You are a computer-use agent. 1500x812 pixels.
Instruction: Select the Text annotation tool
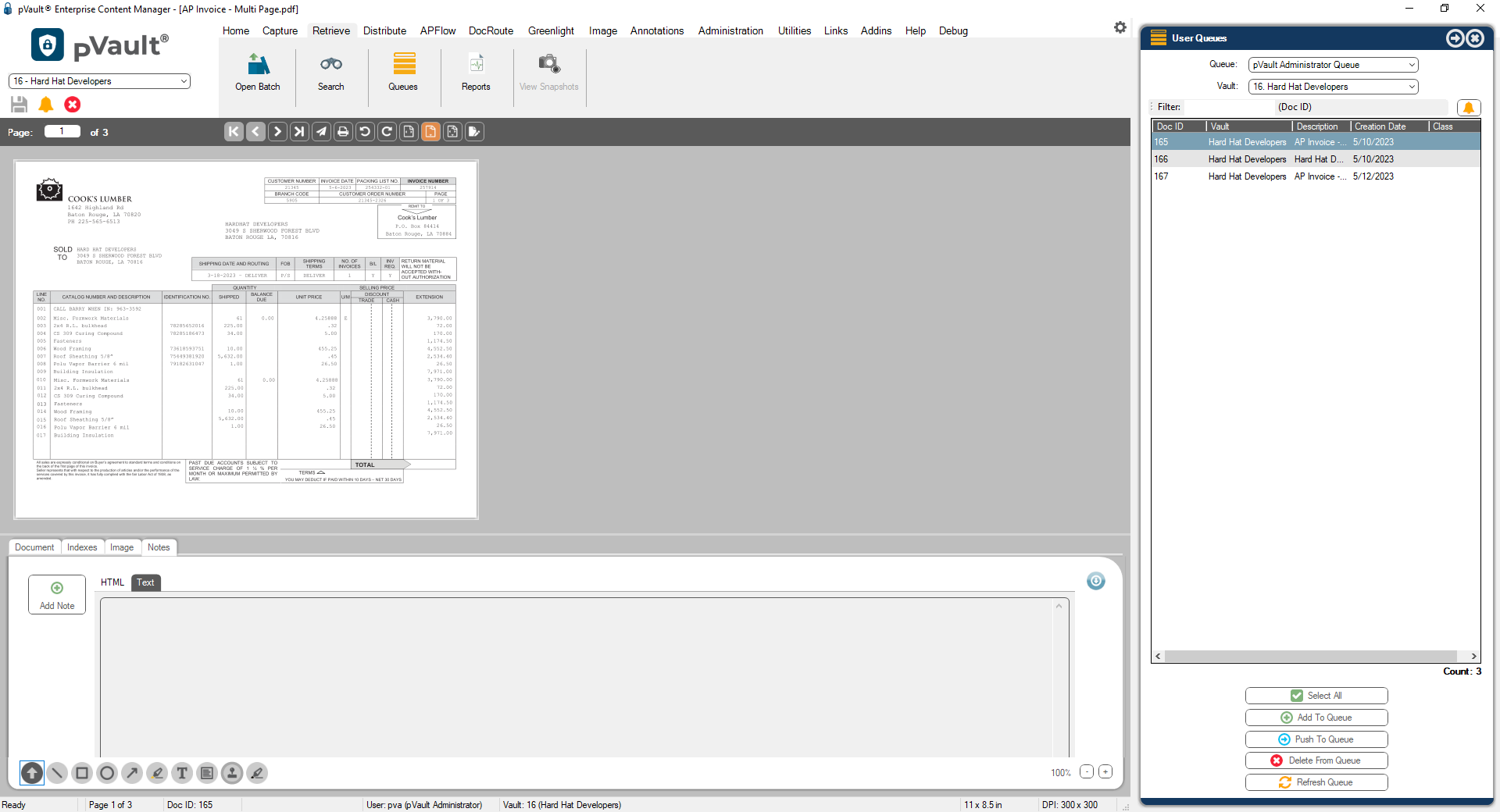[182, 773]
